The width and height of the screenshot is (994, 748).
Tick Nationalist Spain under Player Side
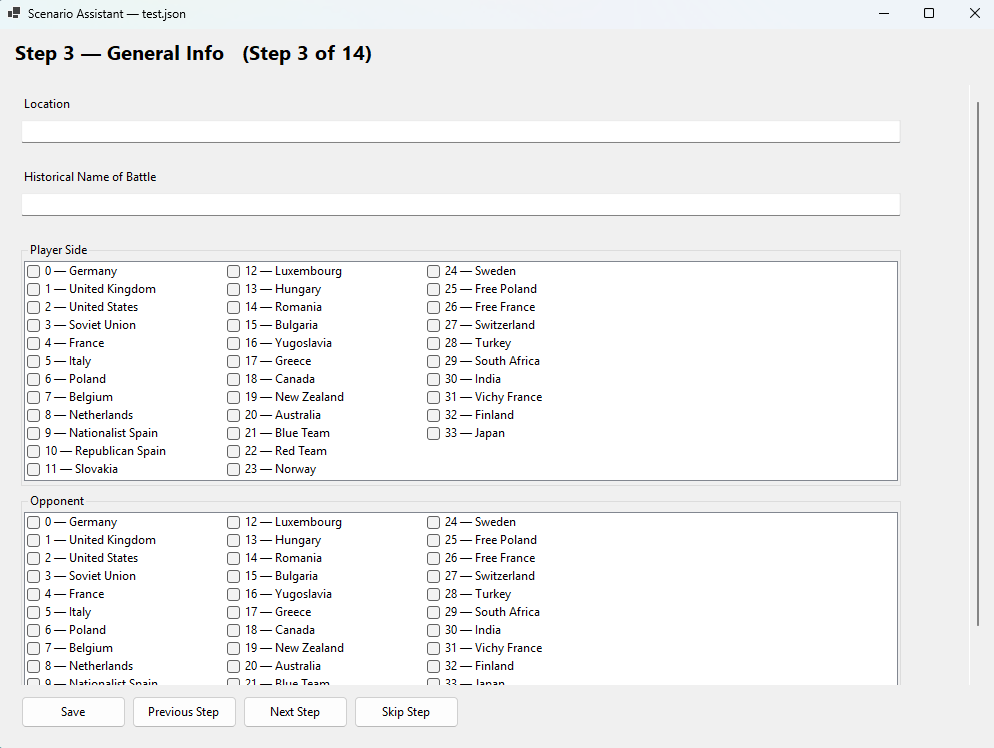pyautogui.click(x=34, y=434)
